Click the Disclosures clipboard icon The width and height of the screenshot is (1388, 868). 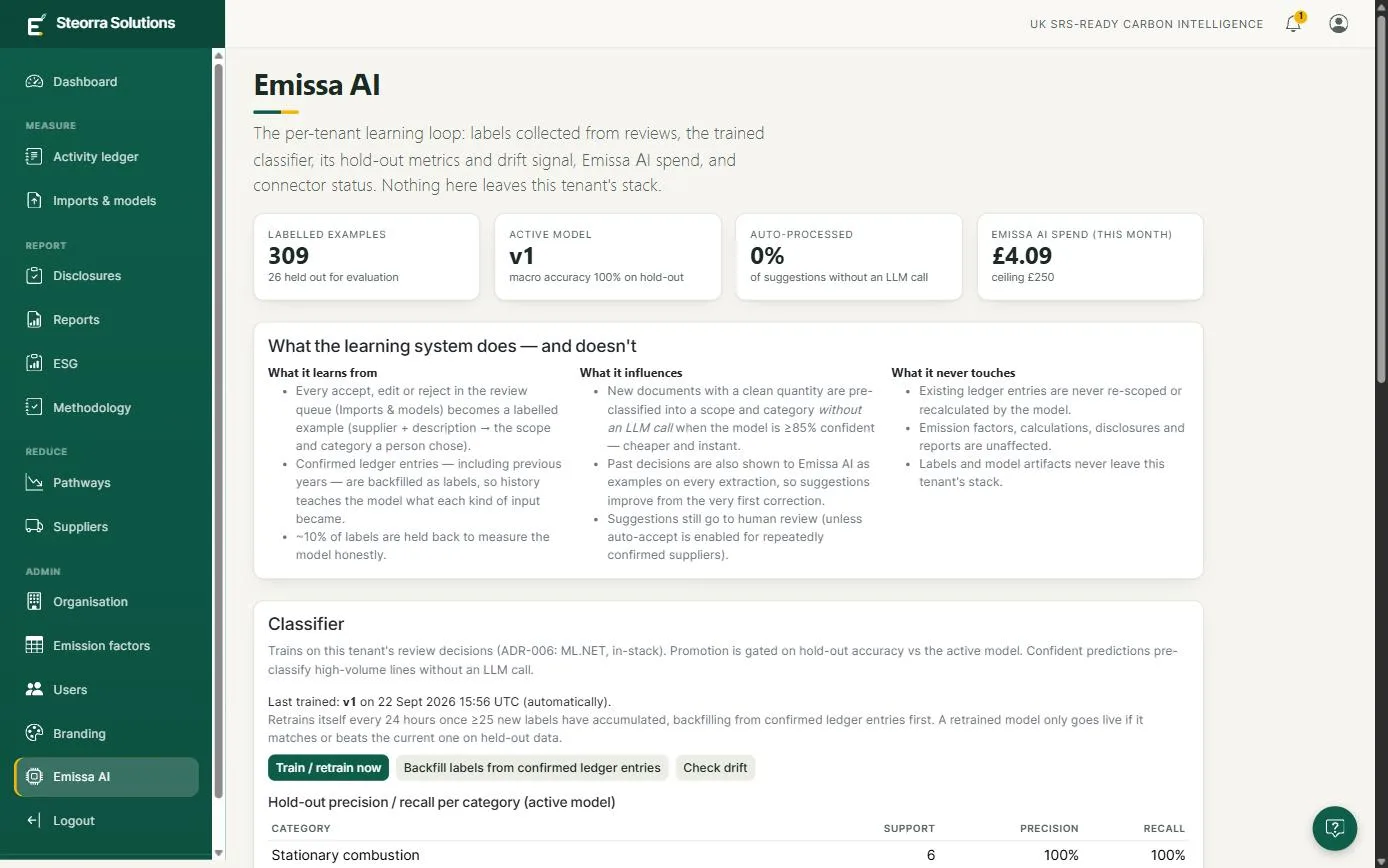[34, 276]
